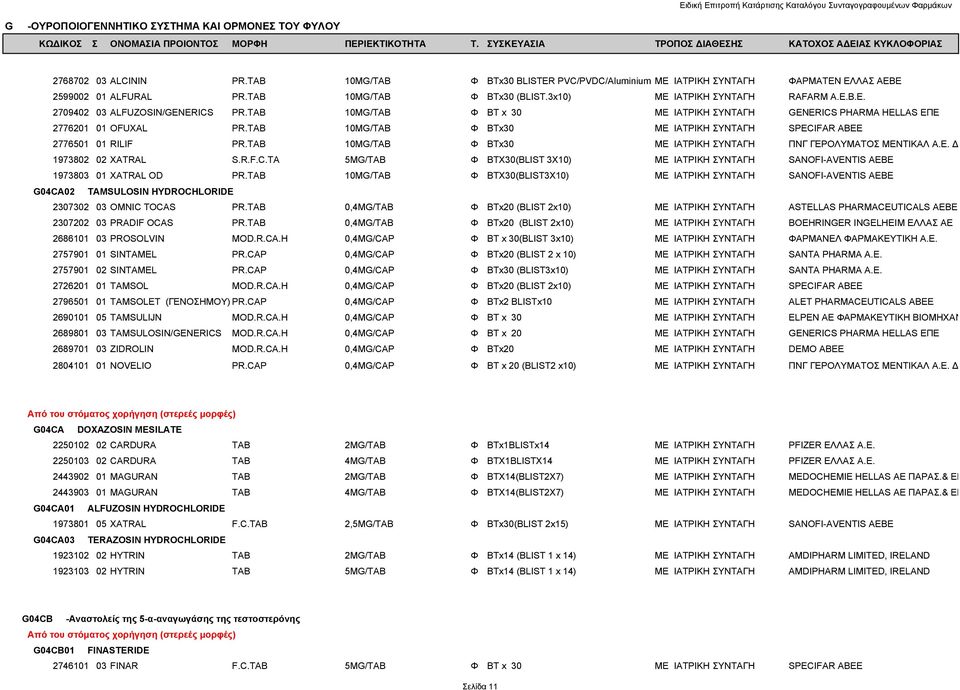Select the FINAR product name
The height and width of the screenshot is (690, 960).
(124, 666)
